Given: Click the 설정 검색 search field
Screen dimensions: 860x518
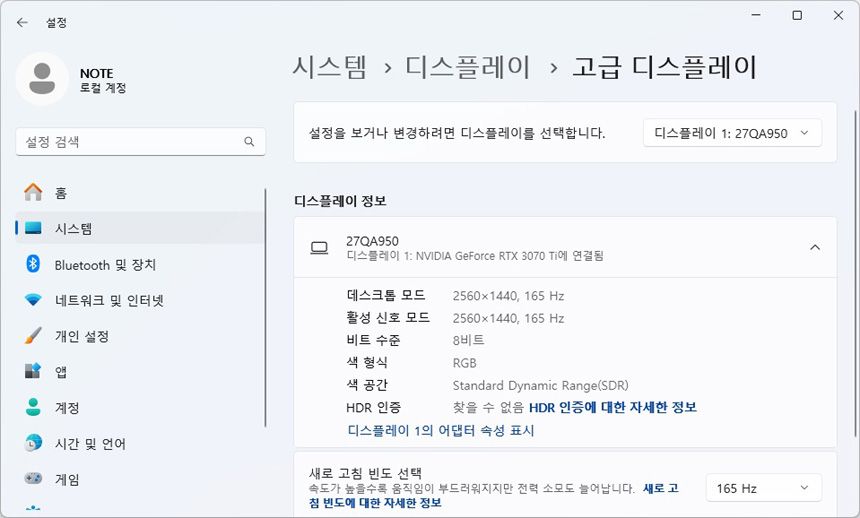Looking at the screenshot, I should coord(130,142).
